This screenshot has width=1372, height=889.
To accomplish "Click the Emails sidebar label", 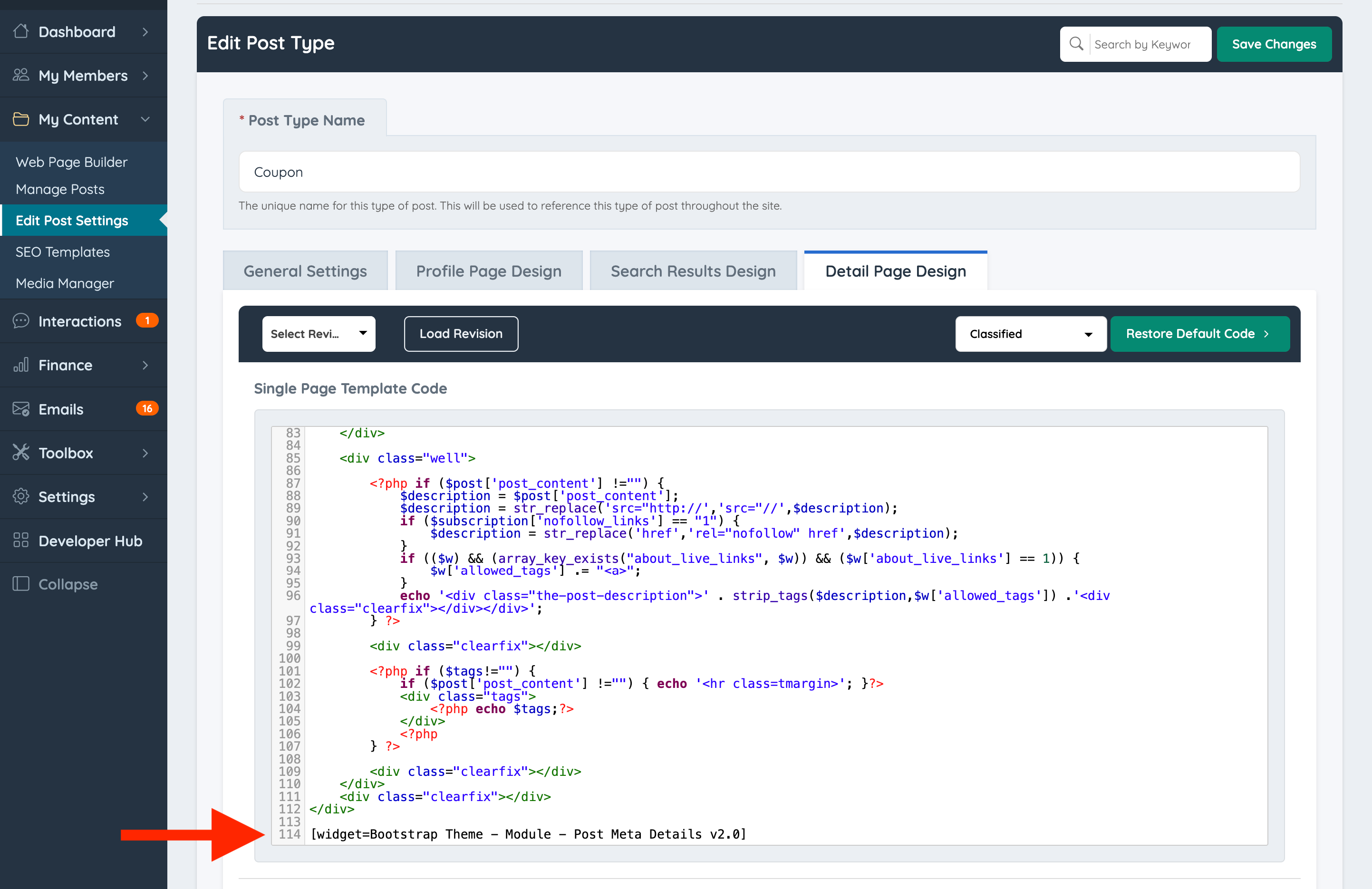I will coord(60,409).
